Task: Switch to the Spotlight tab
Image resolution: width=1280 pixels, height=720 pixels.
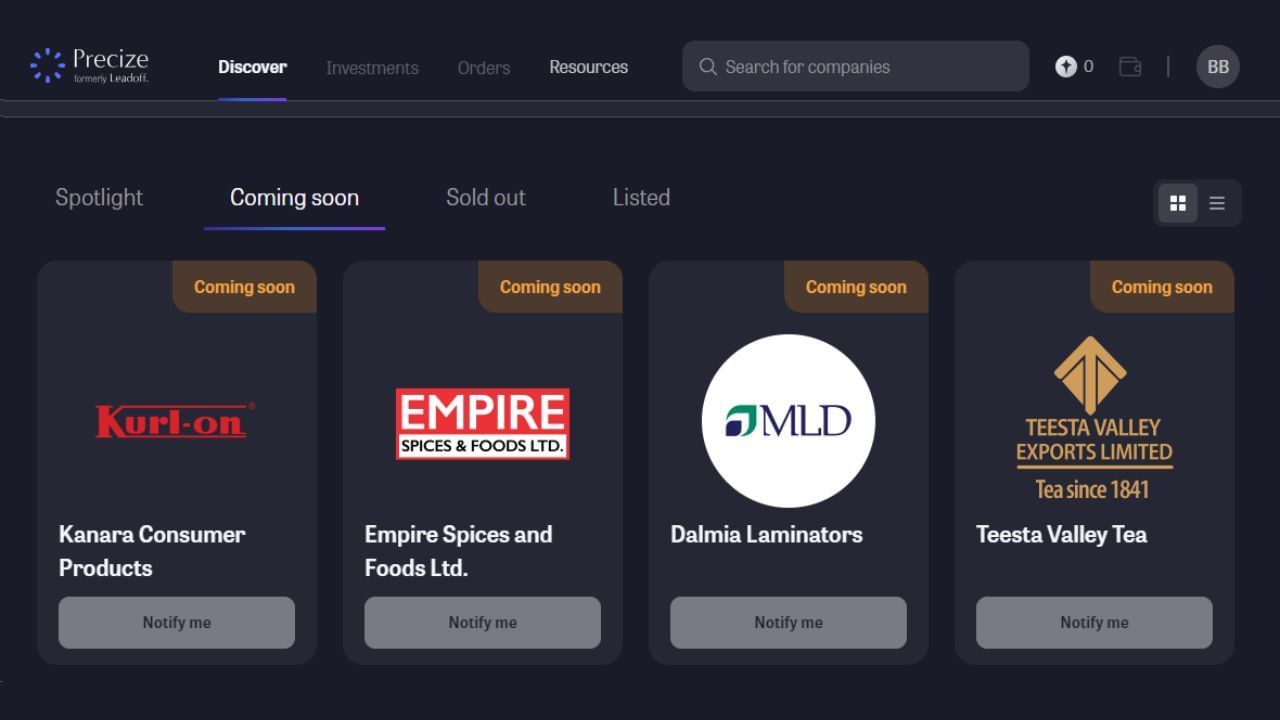Action: [99, 197]
